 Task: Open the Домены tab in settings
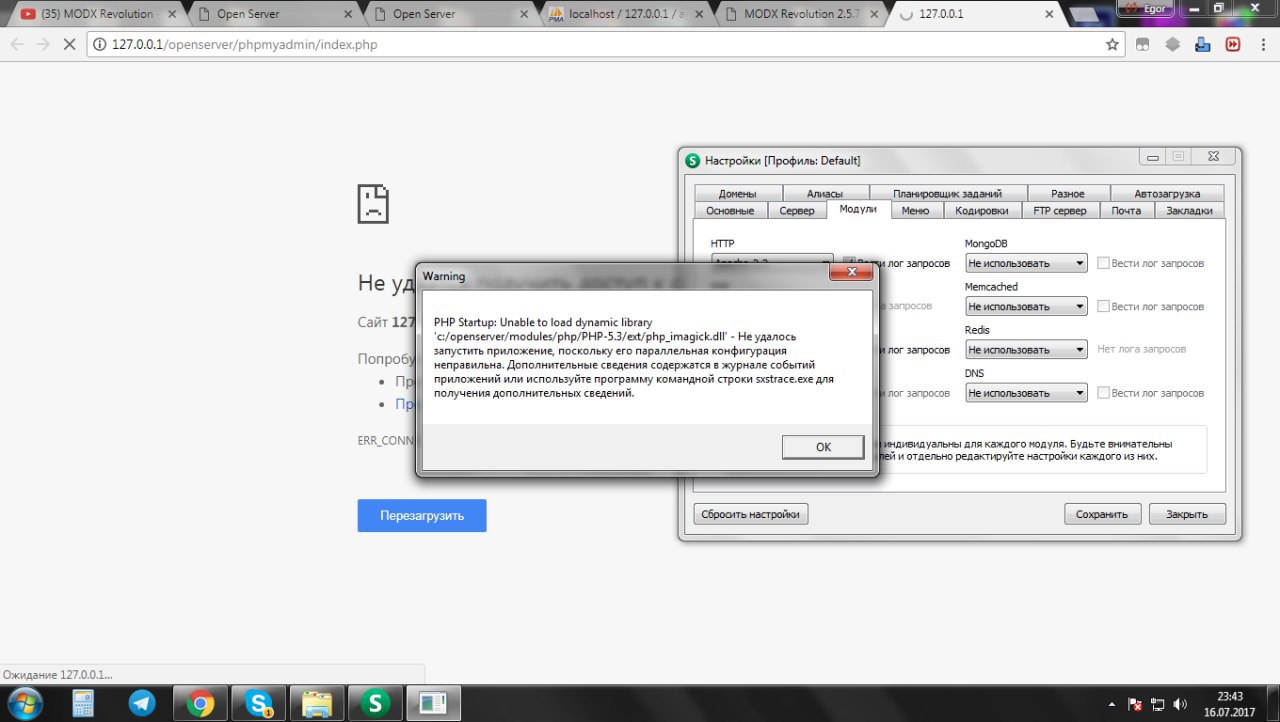coord(737,193)
